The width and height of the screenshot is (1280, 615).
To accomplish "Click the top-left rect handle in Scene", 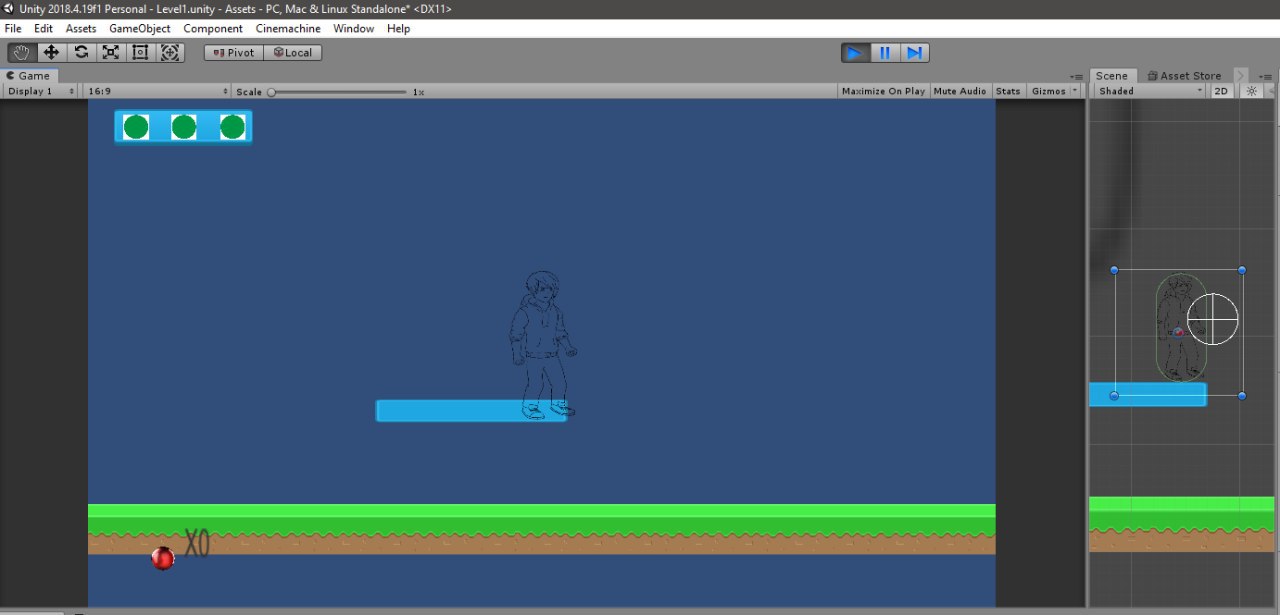I will tap(1114, 270).
